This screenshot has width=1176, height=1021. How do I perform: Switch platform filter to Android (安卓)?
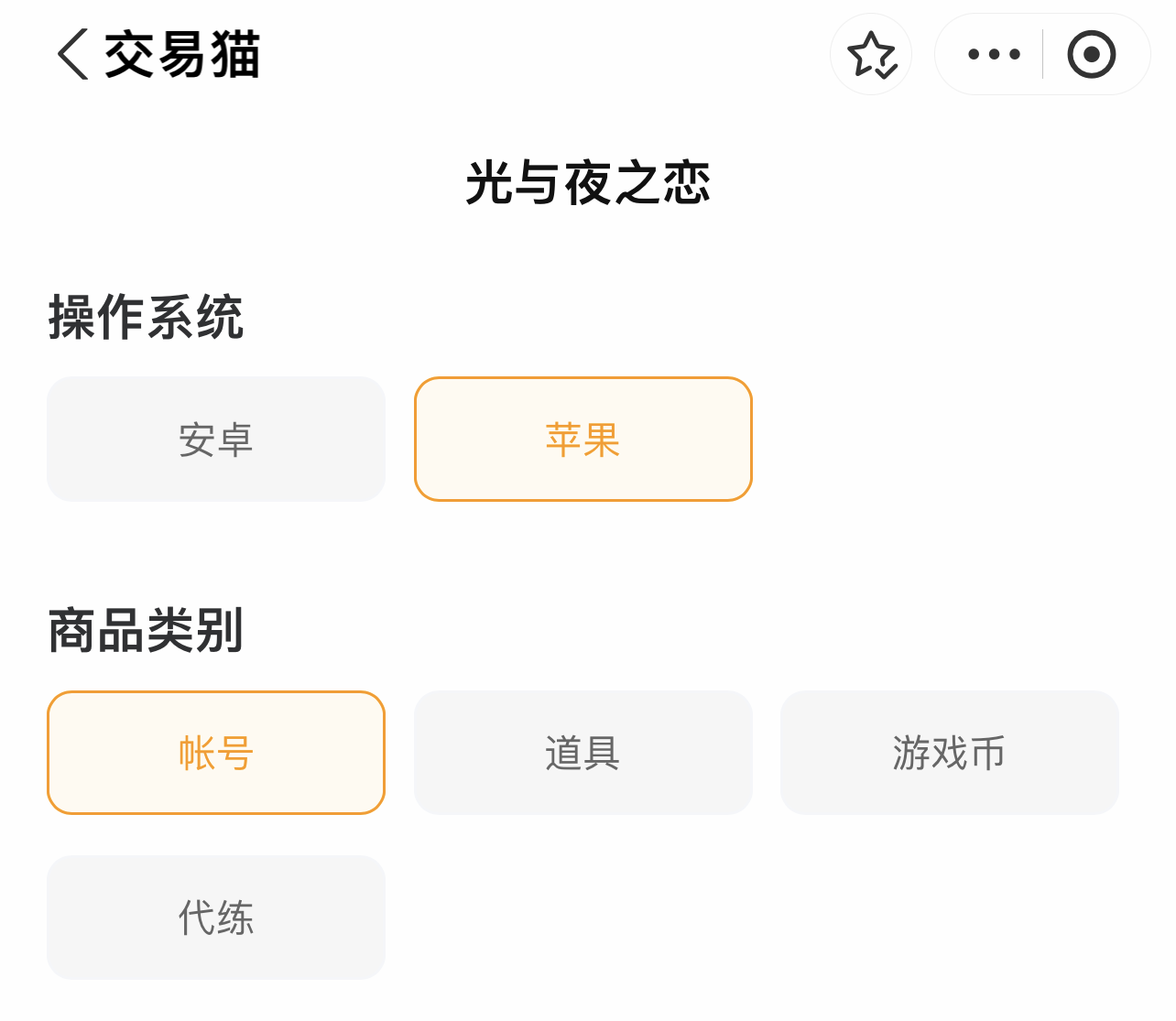[216, 440]
